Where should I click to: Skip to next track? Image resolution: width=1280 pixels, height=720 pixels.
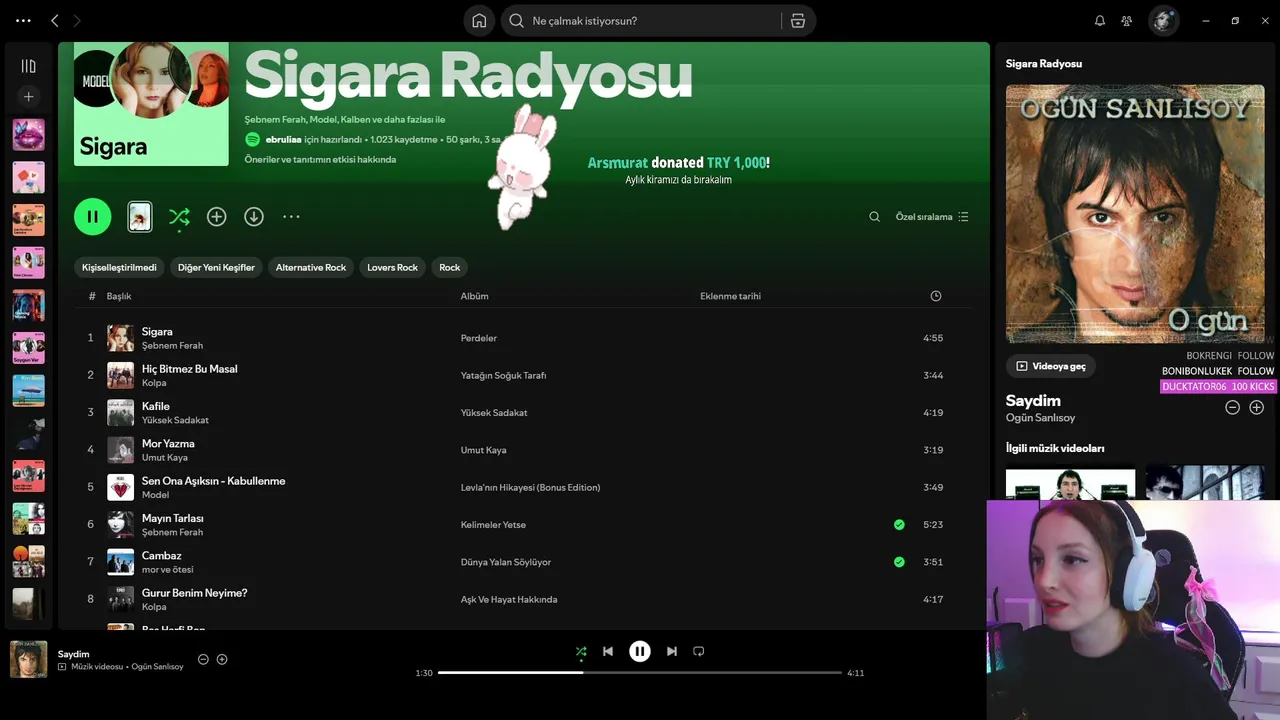(672, 651)
